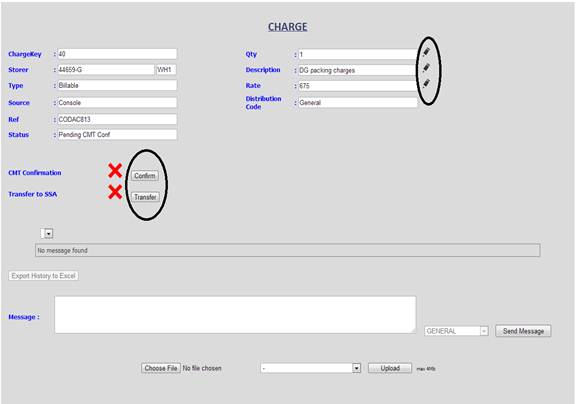Viewport: 576px width, 404px height.
Task: Click the Status field showing Pending CMT Conf
Action: [117, 135]
